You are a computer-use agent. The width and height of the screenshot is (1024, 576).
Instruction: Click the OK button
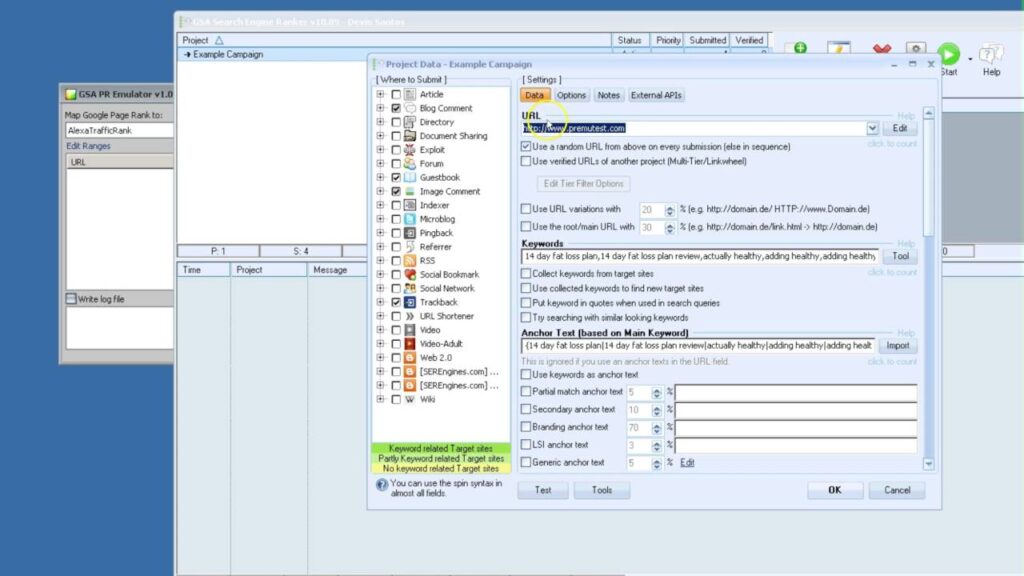(x=835, y=490)
